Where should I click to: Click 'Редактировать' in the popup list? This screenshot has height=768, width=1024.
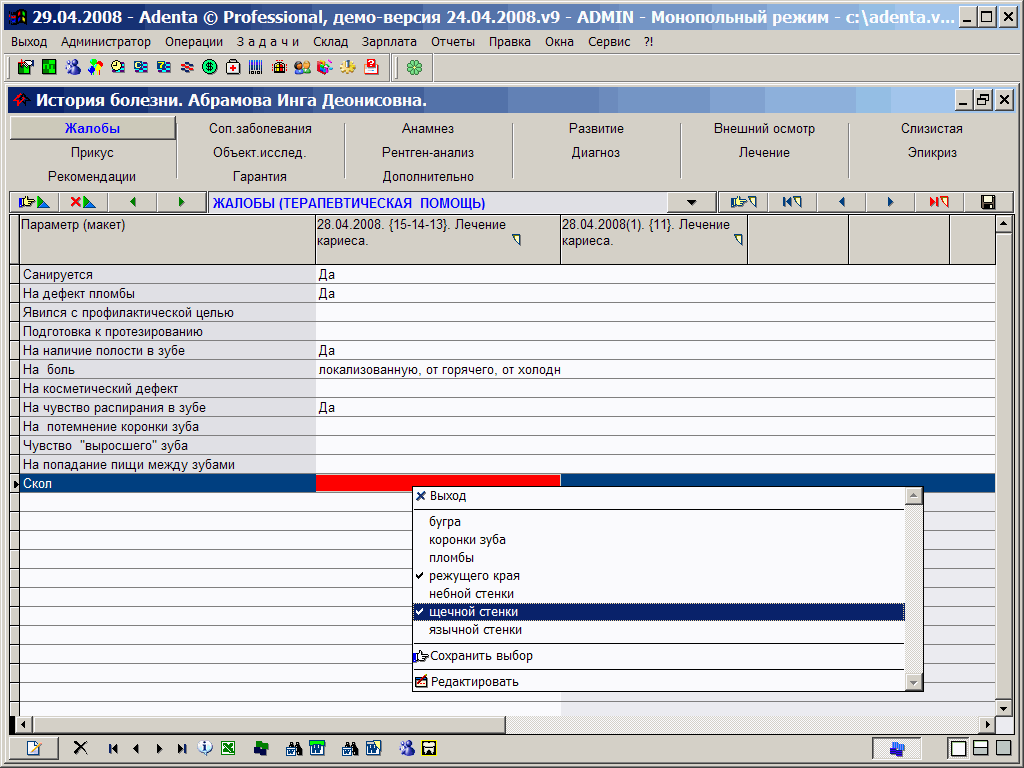pyautogui.click(x=474, y=682)
